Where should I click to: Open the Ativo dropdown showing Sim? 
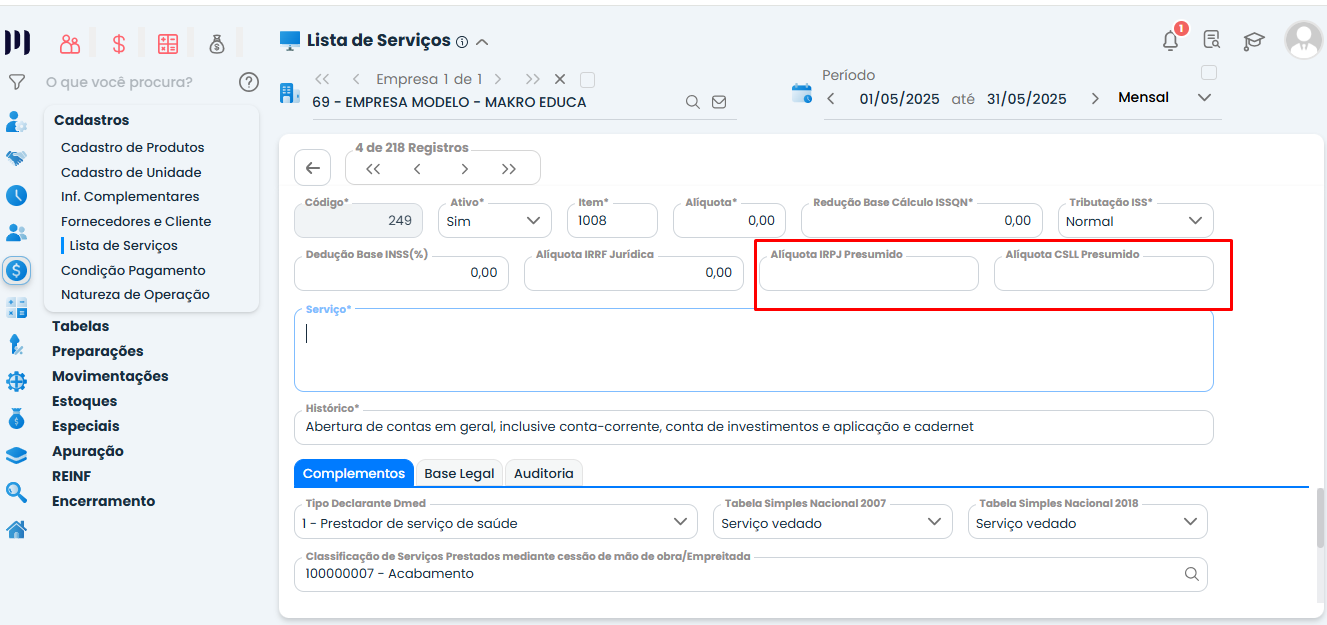[x=494, y=221]
